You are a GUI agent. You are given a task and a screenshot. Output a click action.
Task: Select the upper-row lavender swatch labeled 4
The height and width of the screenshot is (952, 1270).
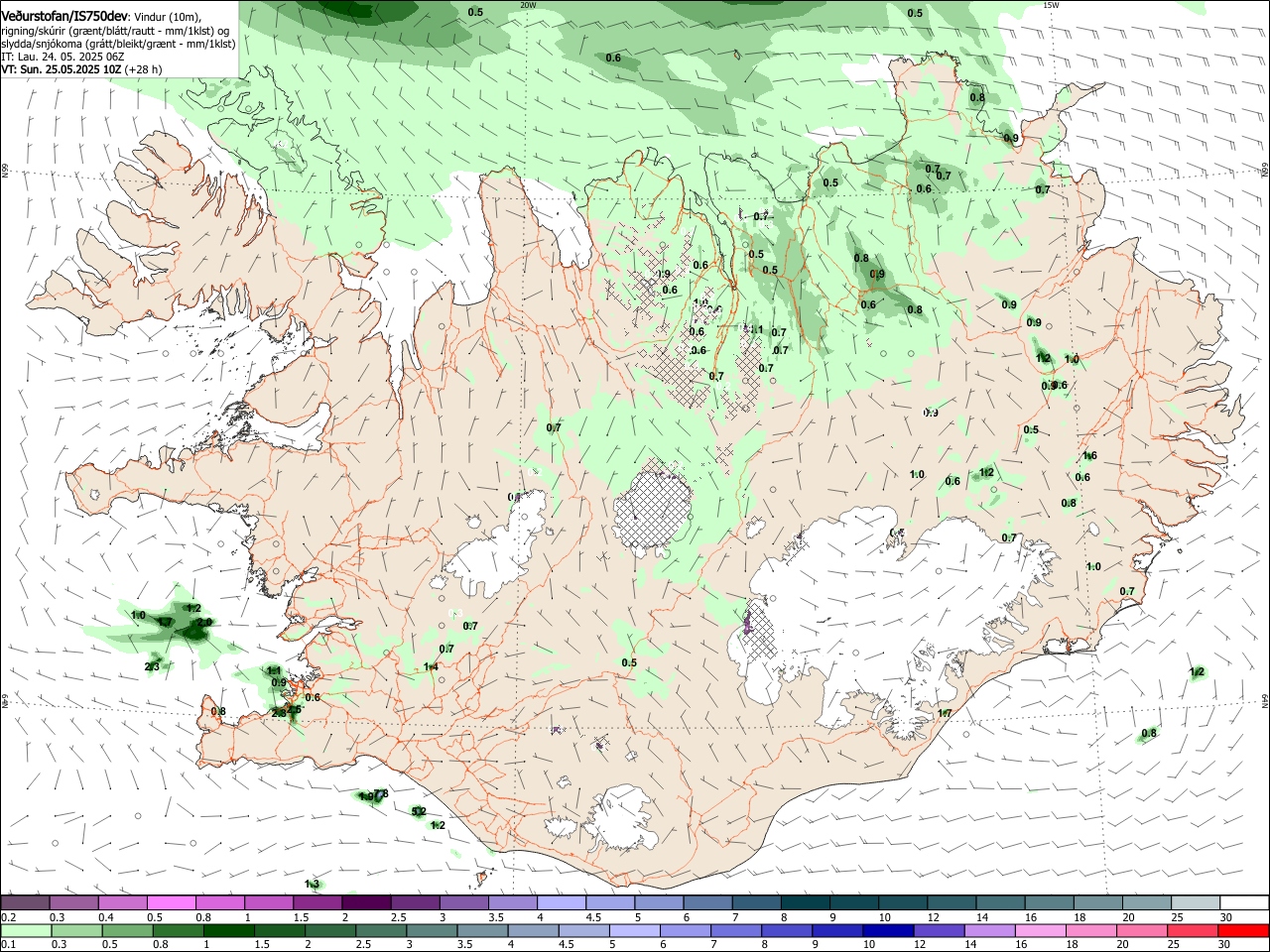tap(561, 903)
